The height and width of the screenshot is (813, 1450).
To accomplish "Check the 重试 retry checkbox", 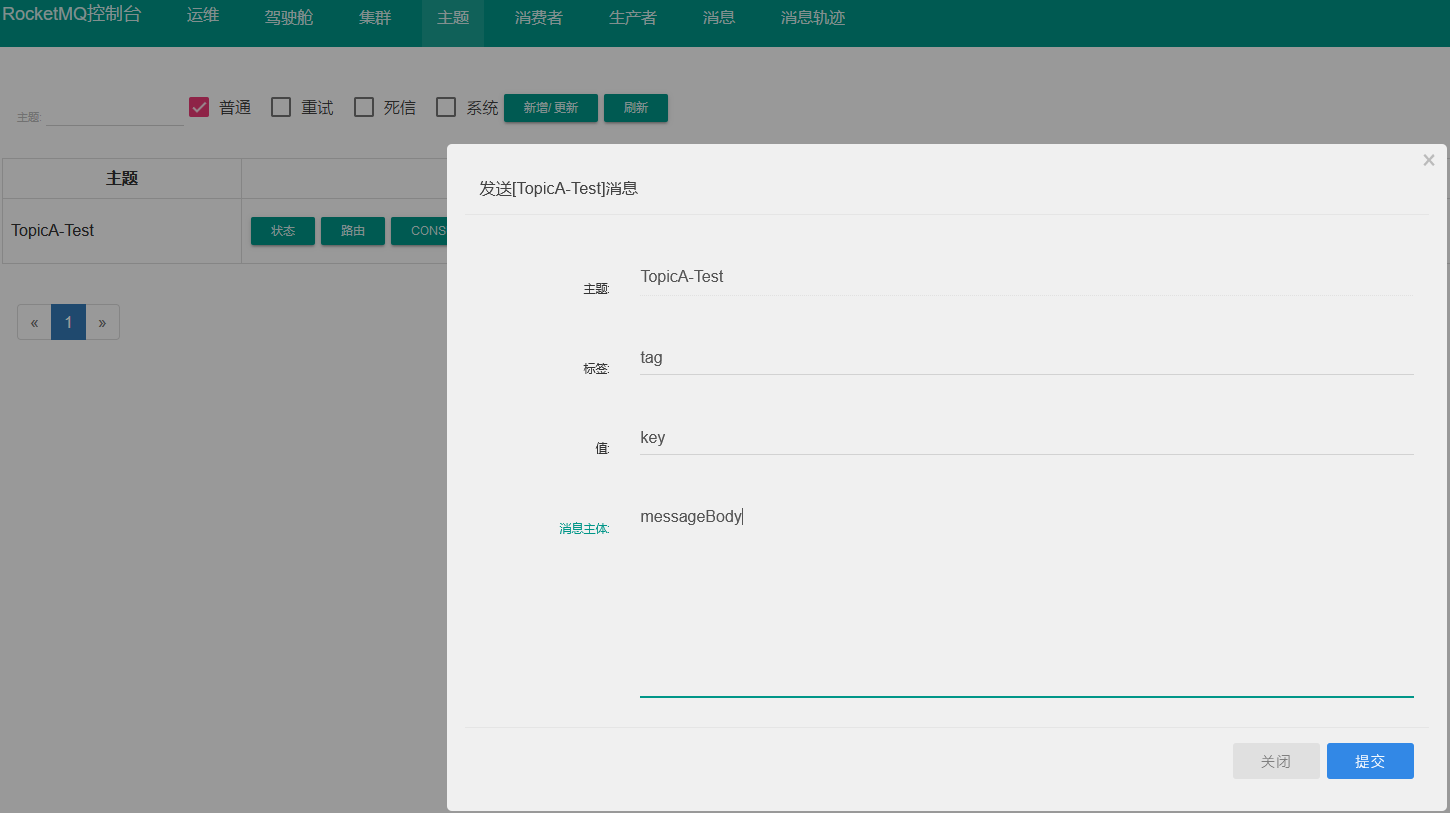I will [x=281, y=107].
